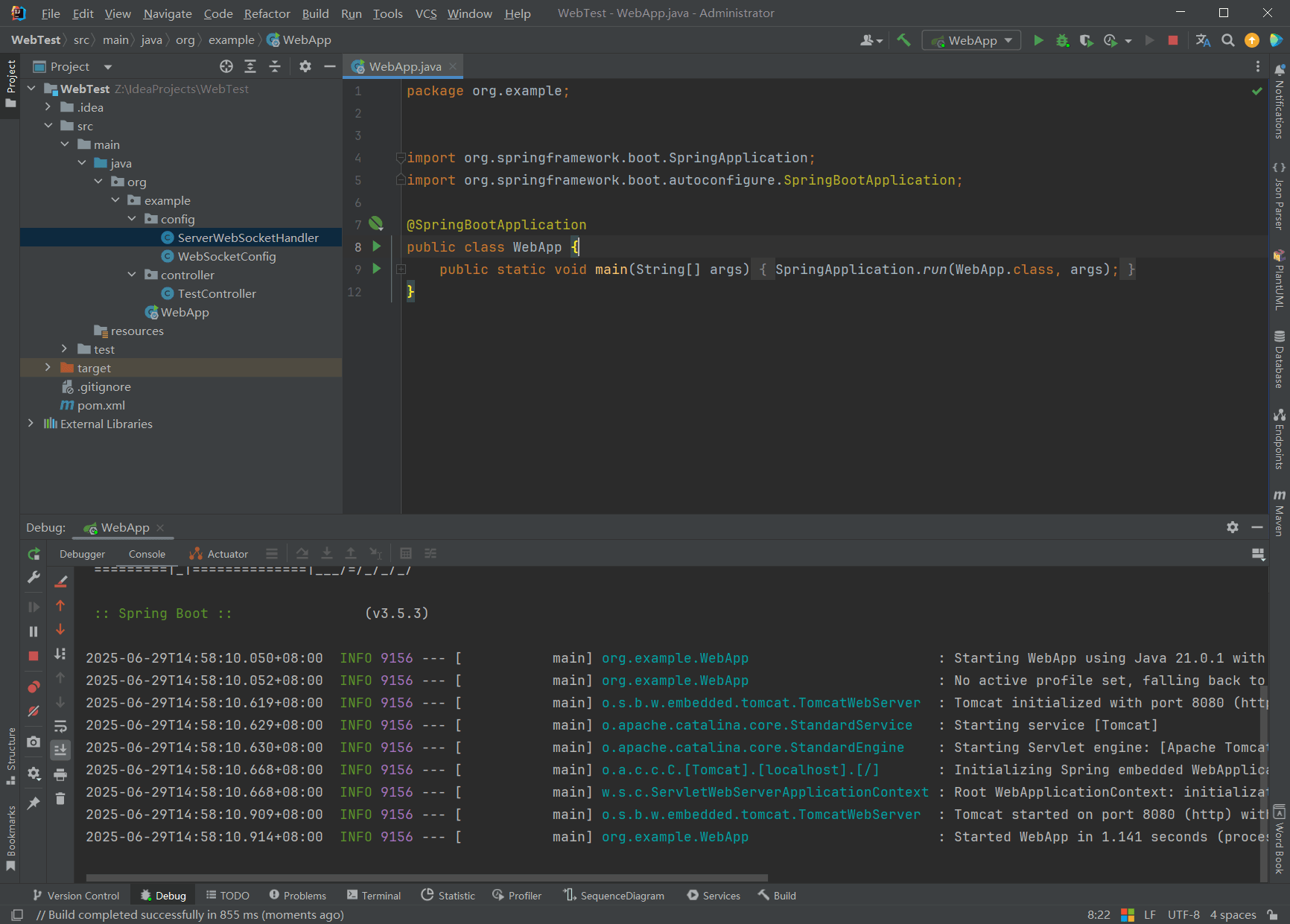The width and height of the screenshot is (1290, 924).
Task: Unfold the collapsed main method on line 9
Action: click(x=401, y=269)
